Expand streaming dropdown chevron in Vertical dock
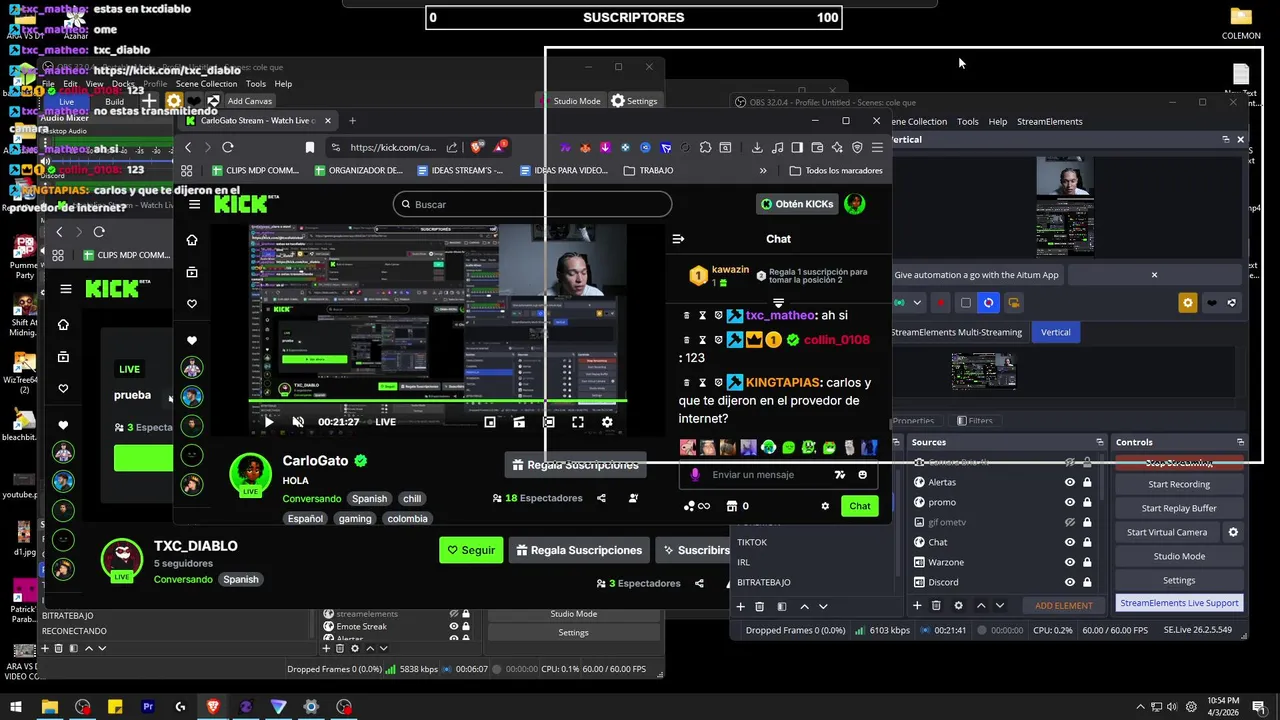1280x720 pixels. point(917,303)
